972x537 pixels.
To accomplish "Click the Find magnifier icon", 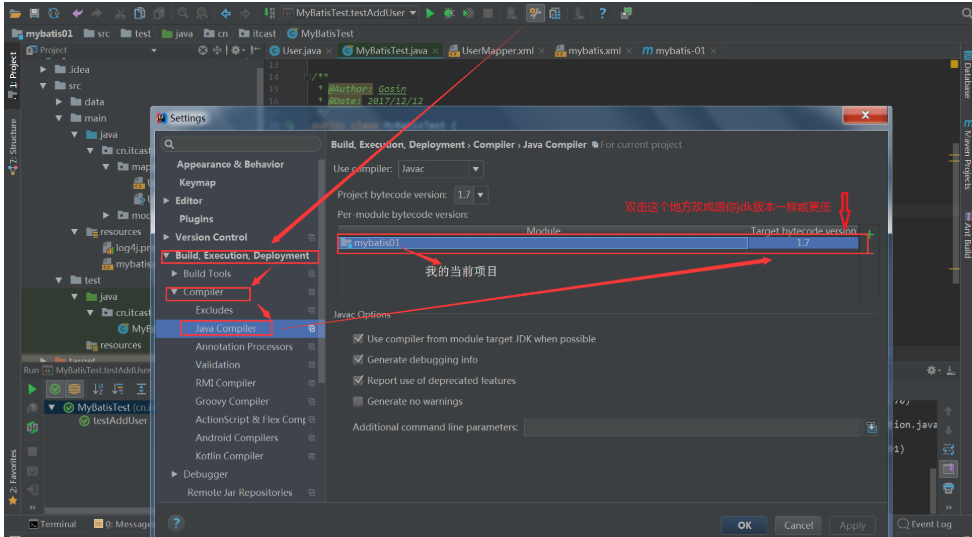I will (x=183, y=13).
